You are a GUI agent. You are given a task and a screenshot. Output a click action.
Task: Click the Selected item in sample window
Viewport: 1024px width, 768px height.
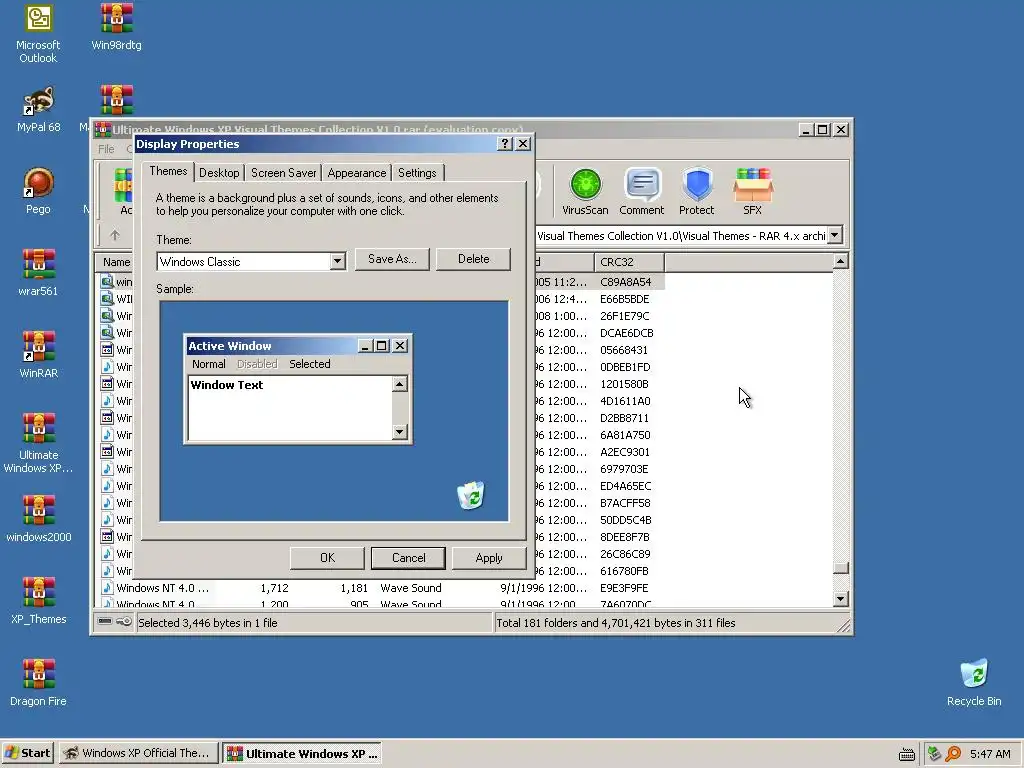click(310, 364)
